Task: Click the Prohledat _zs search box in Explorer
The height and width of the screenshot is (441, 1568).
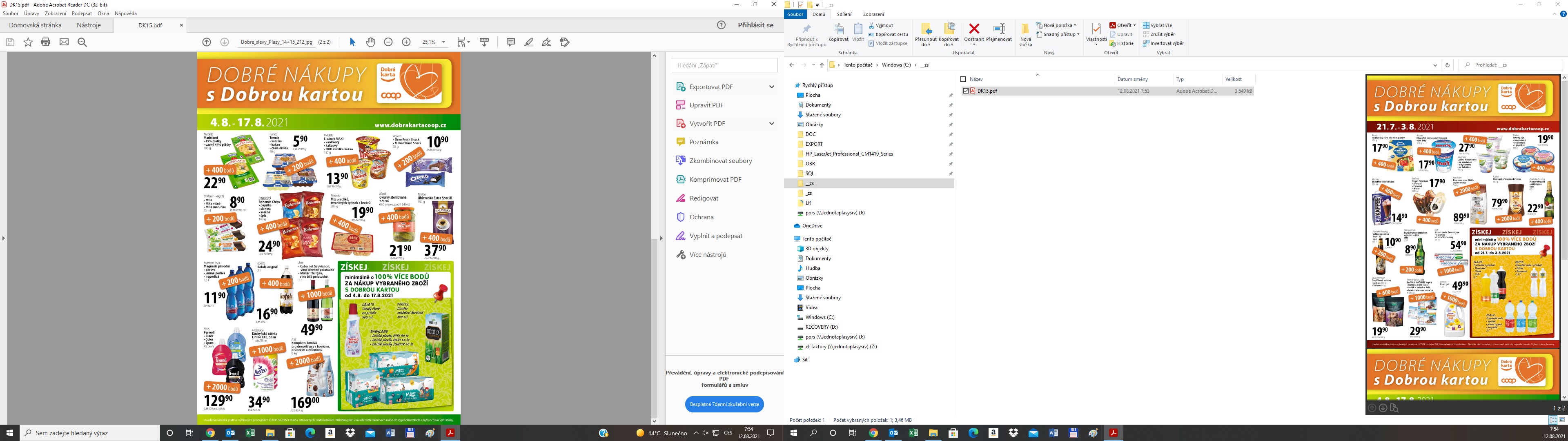Action: click(x=1511, y=65)
